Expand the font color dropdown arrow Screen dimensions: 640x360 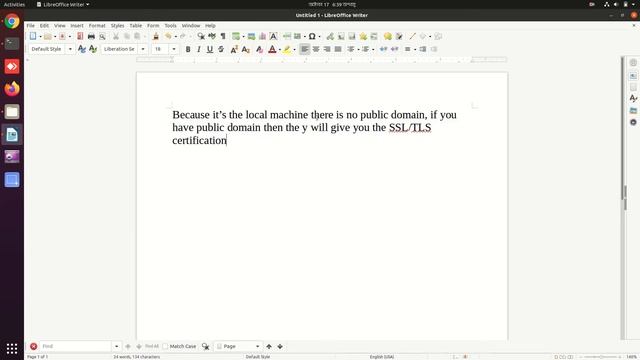(x=280, y=49)
